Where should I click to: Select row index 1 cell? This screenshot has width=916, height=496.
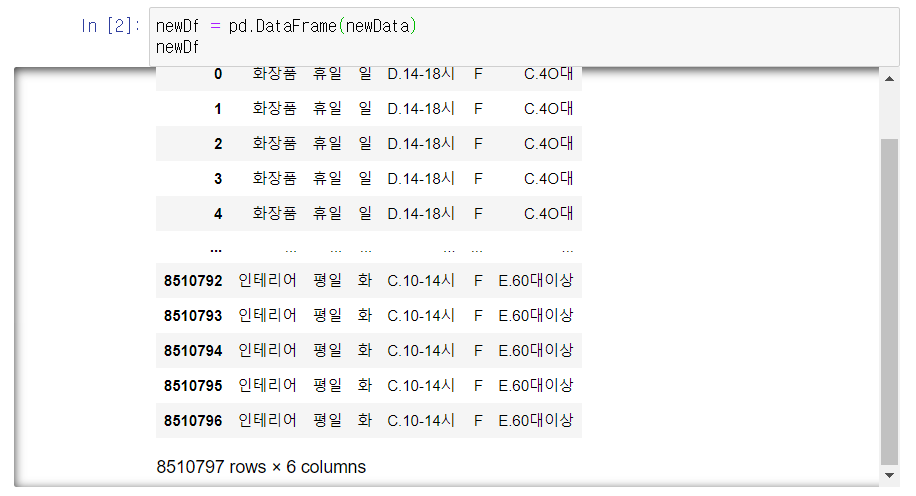(218, 109)
